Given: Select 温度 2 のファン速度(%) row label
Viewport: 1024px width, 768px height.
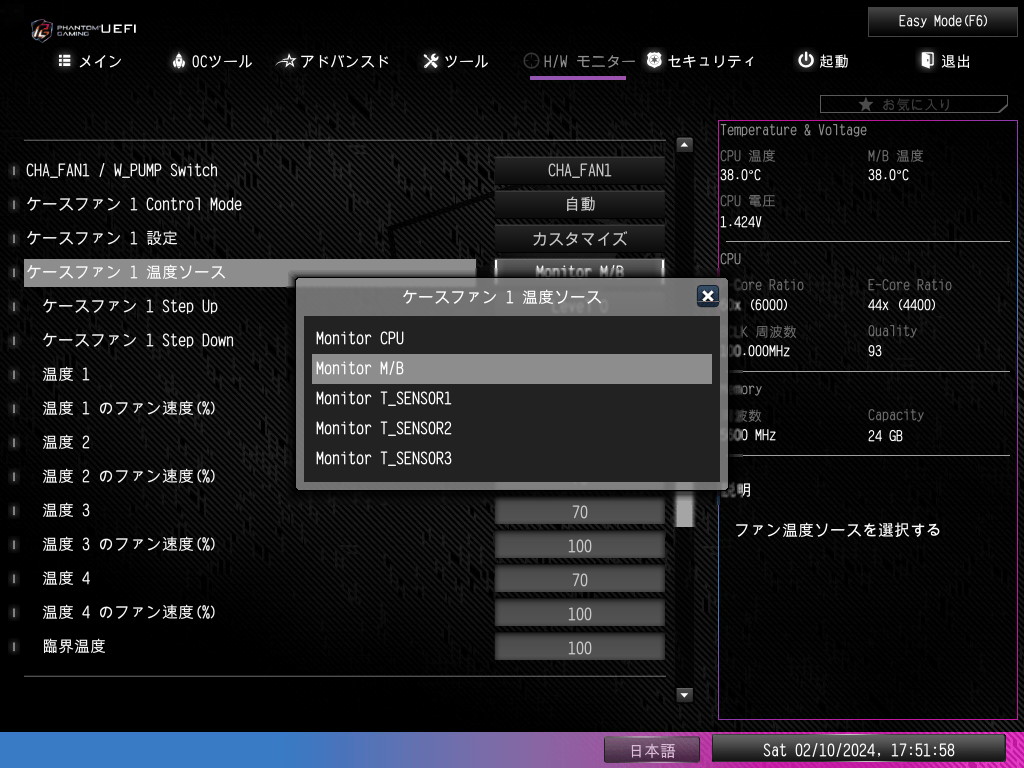Looking at the screenshot, I should [x=129, y=477].
